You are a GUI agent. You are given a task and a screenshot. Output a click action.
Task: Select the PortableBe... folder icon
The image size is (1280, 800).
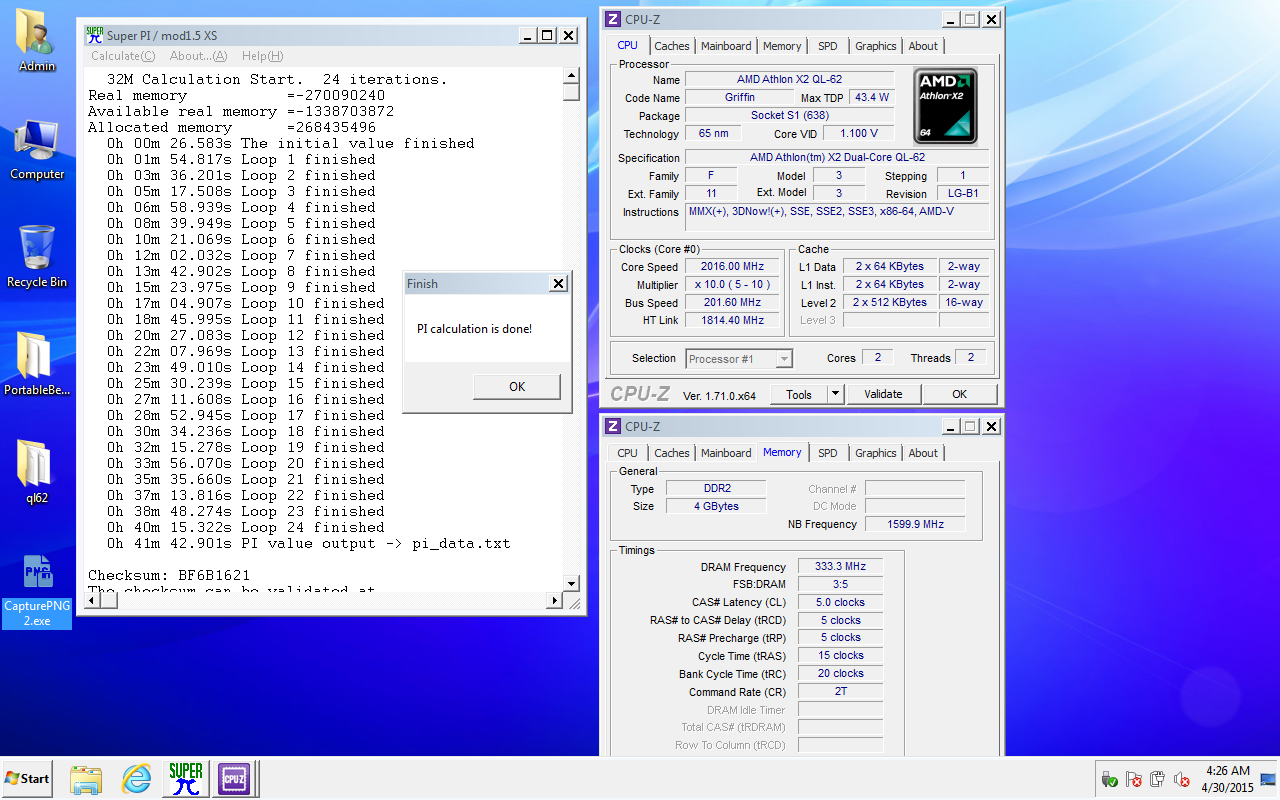(x=37, y=364)
